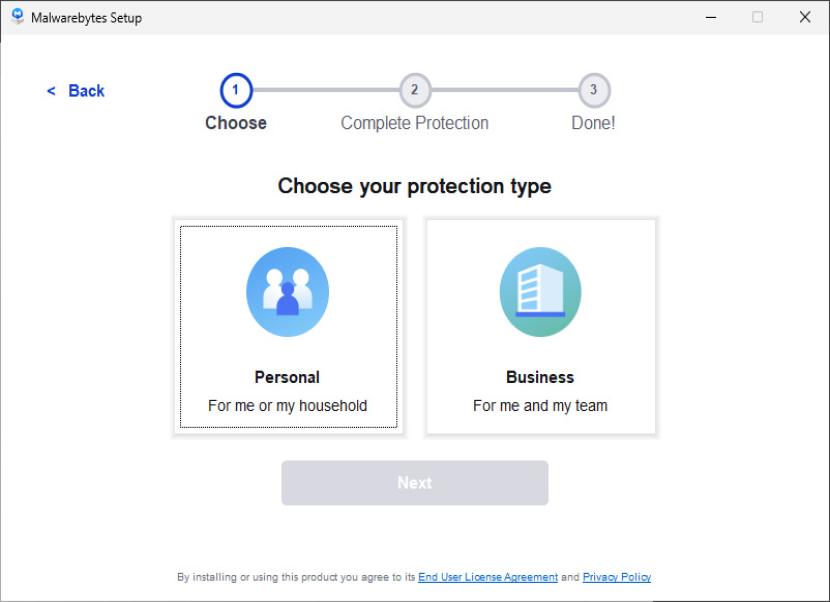The width and height of the screenshot is (830, 602).
Task: Click the Personal household people icon
Action: [x=288, y=291]
